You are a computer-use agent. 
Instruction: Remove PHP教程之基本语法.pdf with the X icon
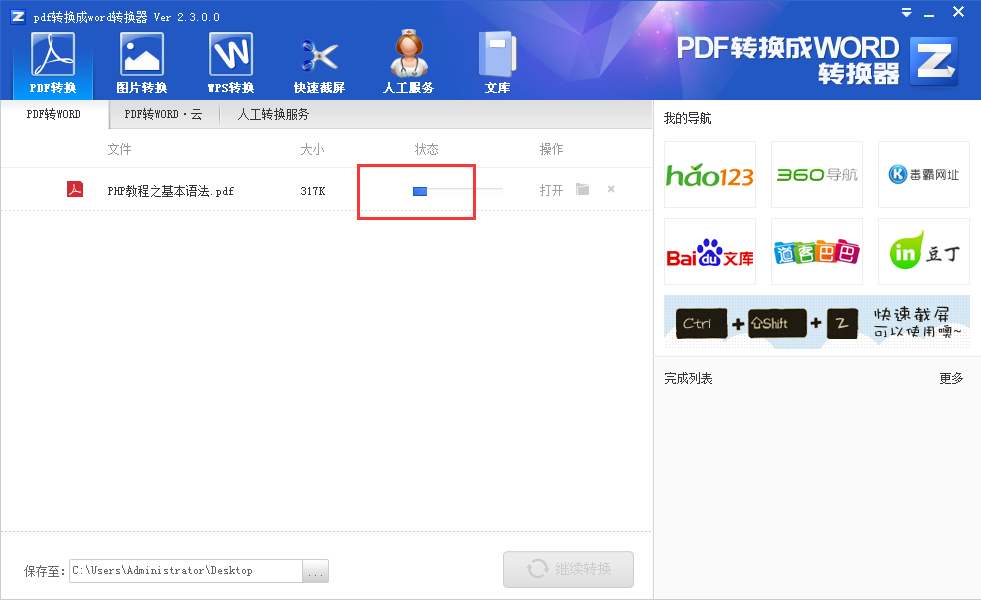click(611, 190)
